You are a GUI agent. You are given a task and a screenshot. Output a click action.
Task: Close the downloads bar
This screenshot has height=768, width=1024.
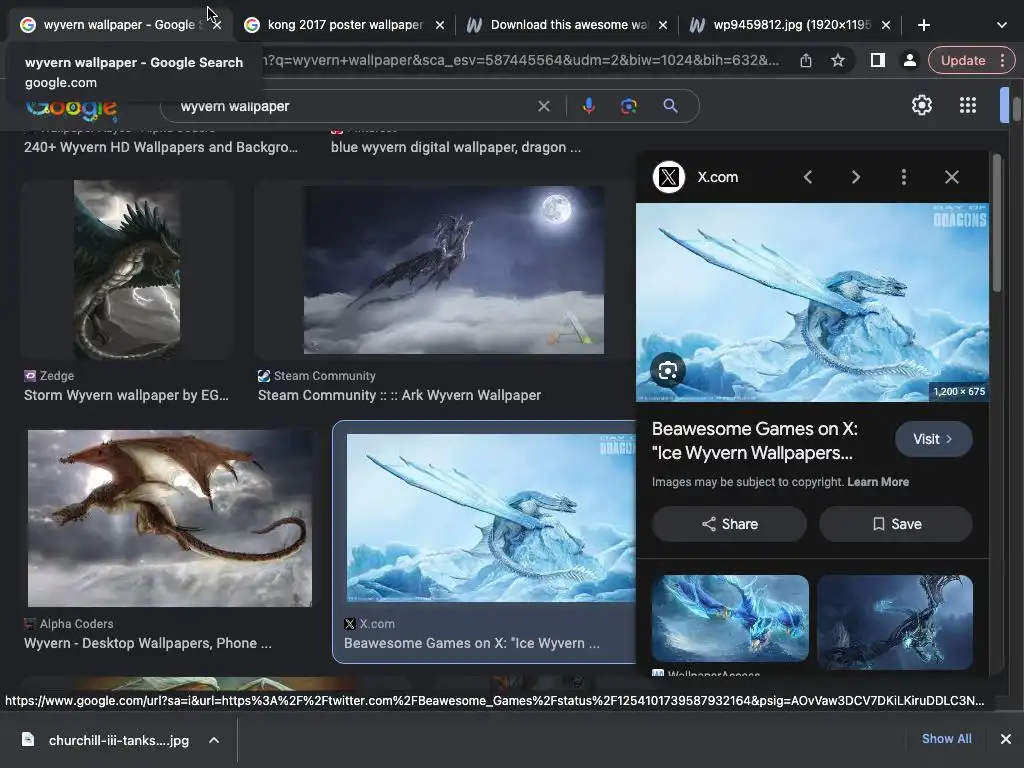1006,739
